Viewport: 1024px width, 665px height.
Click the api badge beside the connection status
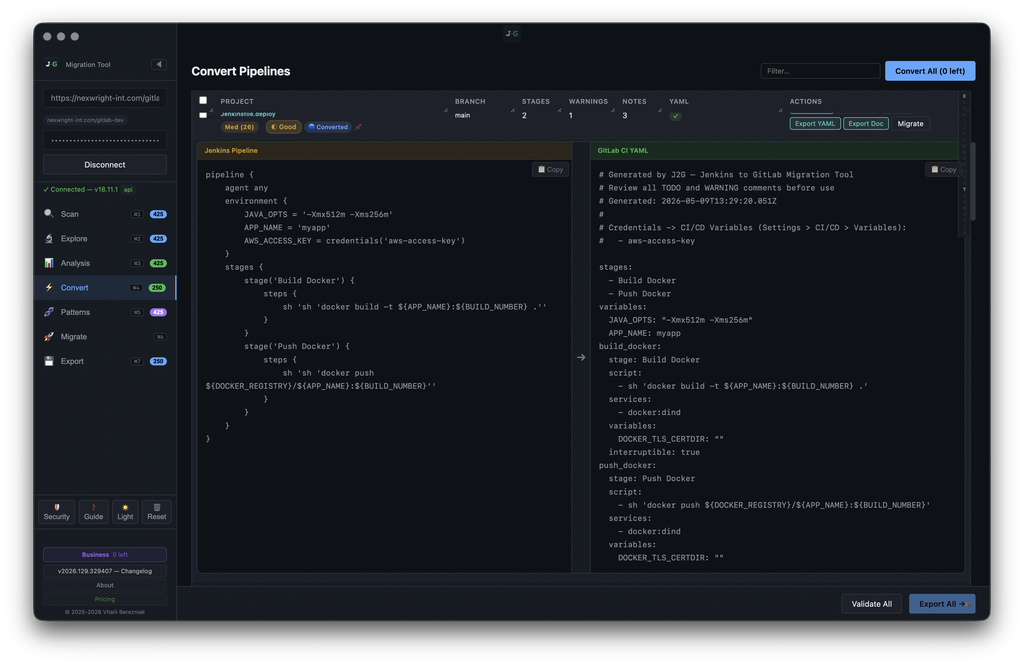coord(128,189)
